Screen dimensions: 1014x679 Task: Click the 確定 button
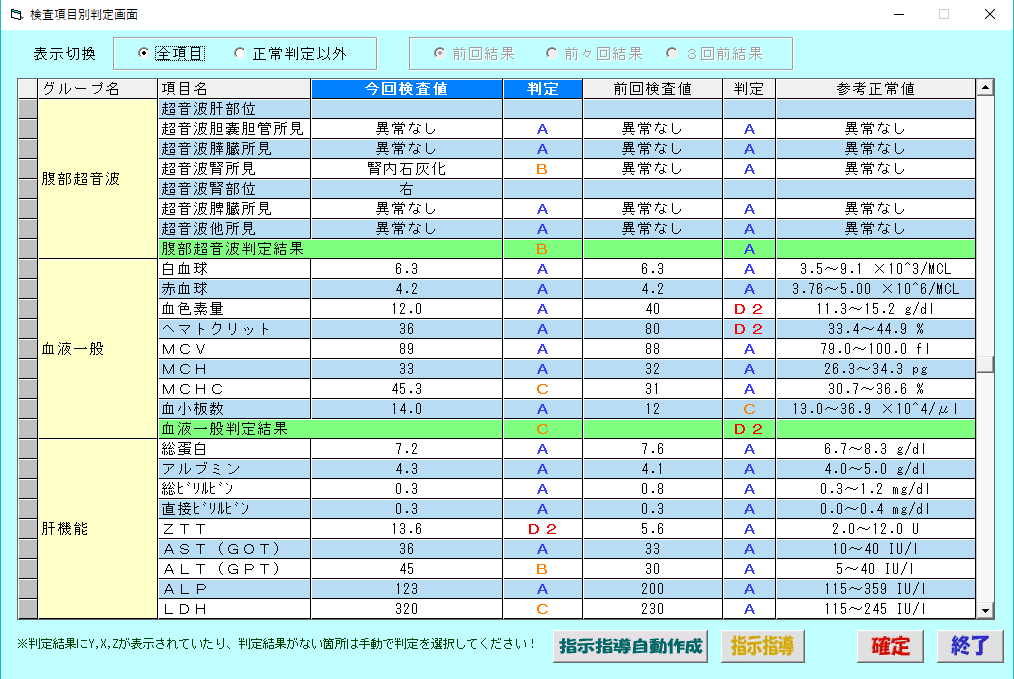(890, 646)
